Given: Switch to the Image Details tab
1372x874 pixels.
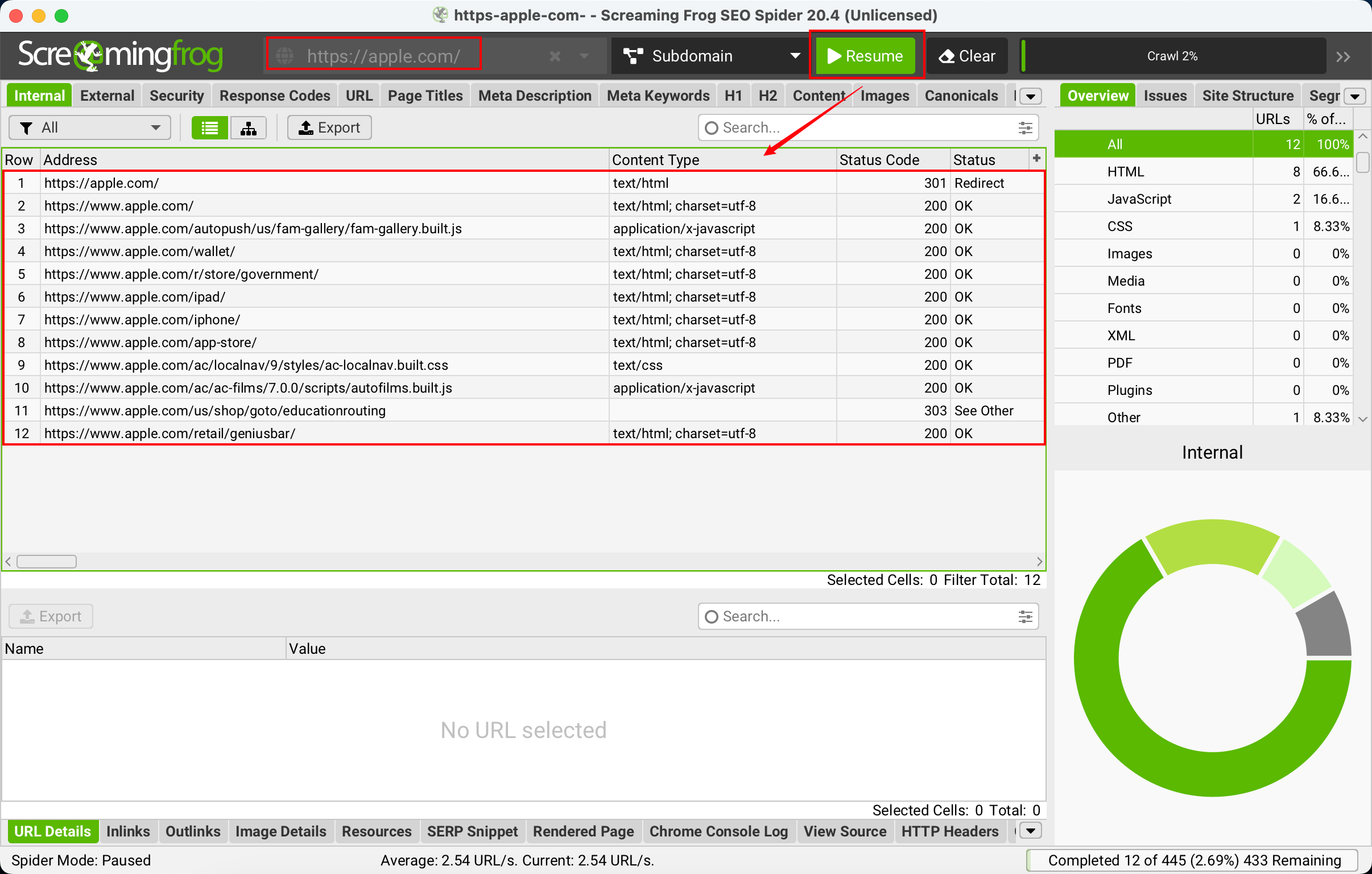Looking at the screenshot, I should tap(280, 831).
